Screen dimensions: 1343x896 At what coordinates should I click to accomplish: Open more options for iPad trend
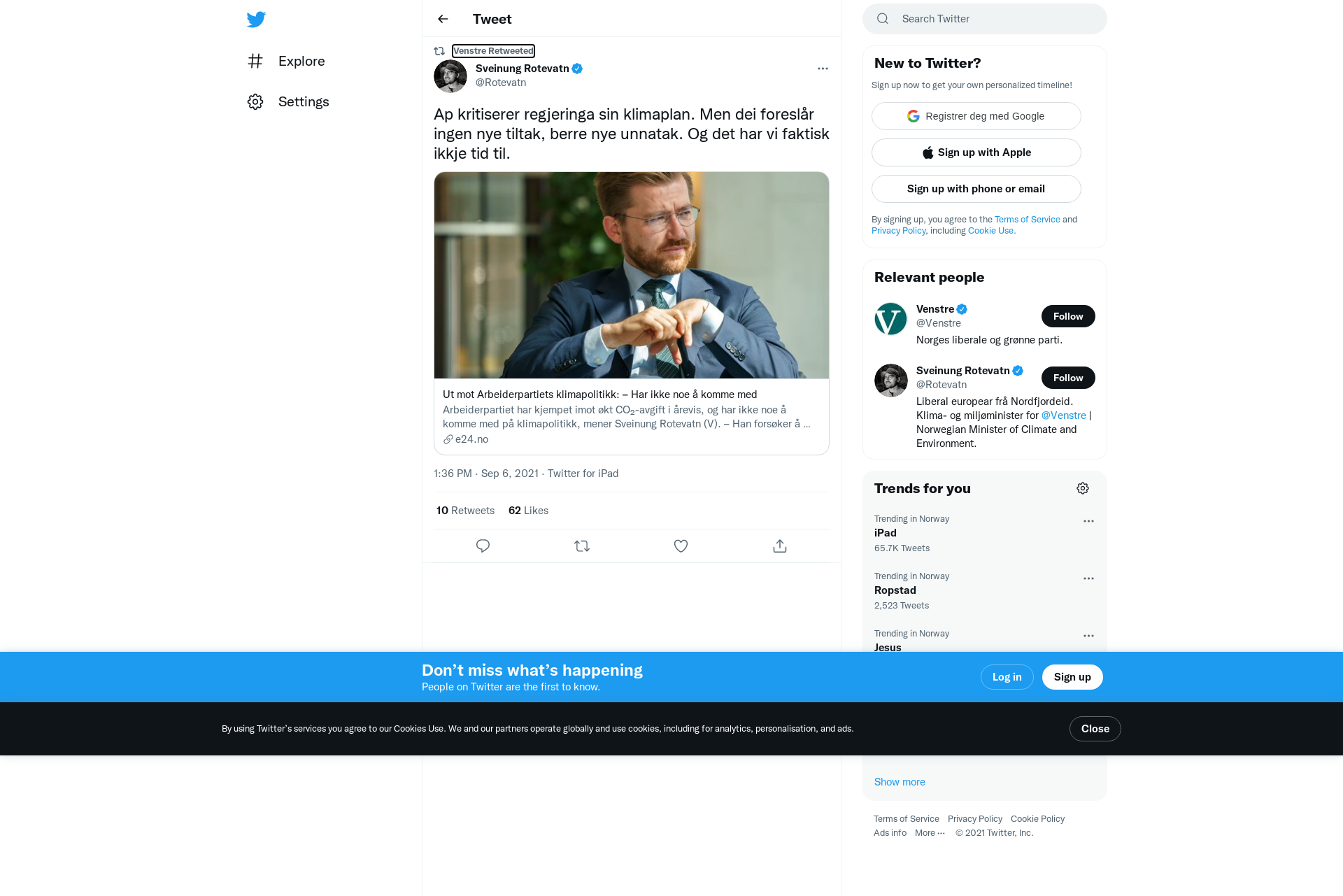click(x=1088, y=521)
